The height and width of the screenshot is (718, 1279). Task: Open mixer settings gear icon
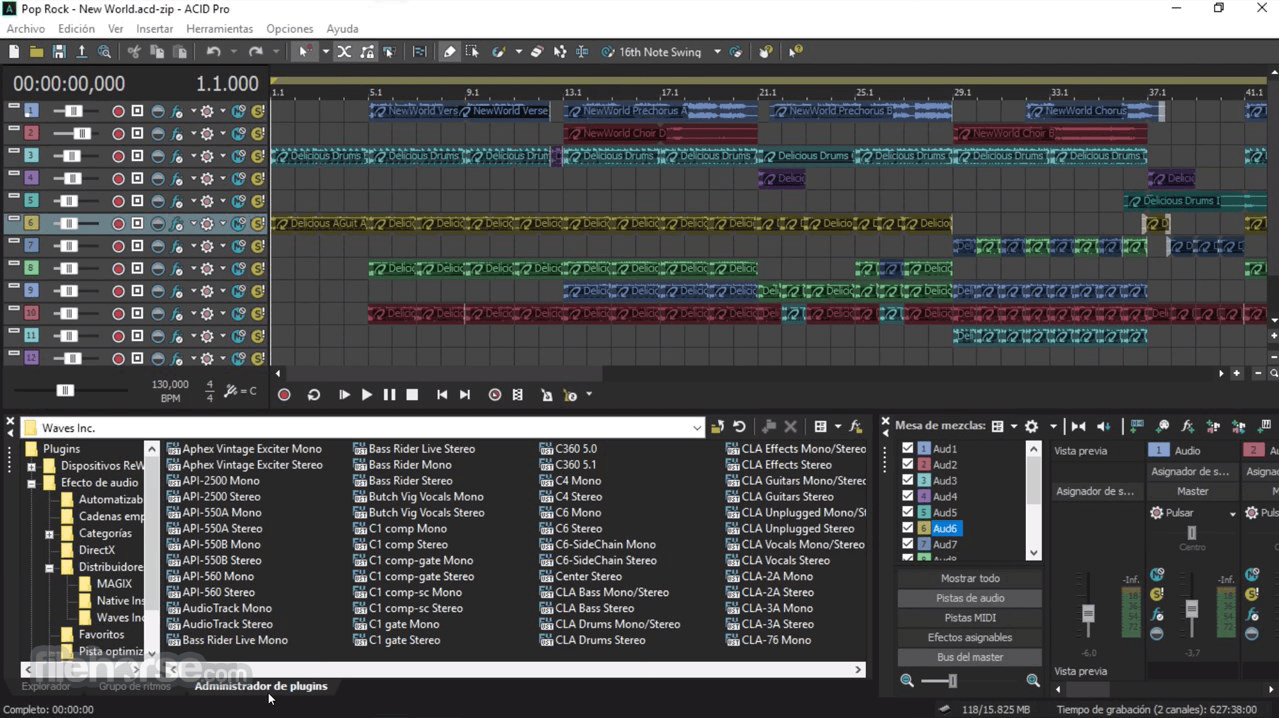click(x=1032, y=426)
